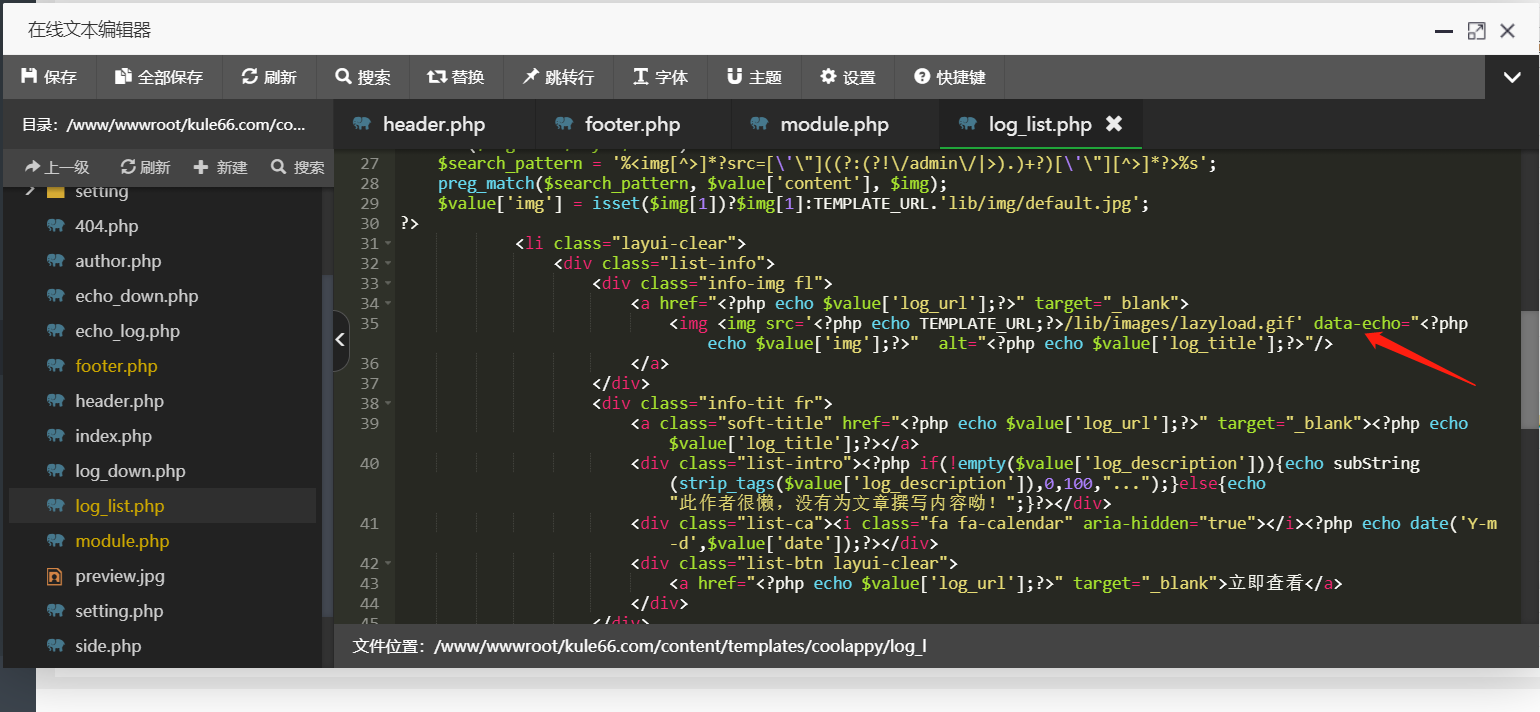Collapse the file sidebar with arrow handle

[340, 340]
